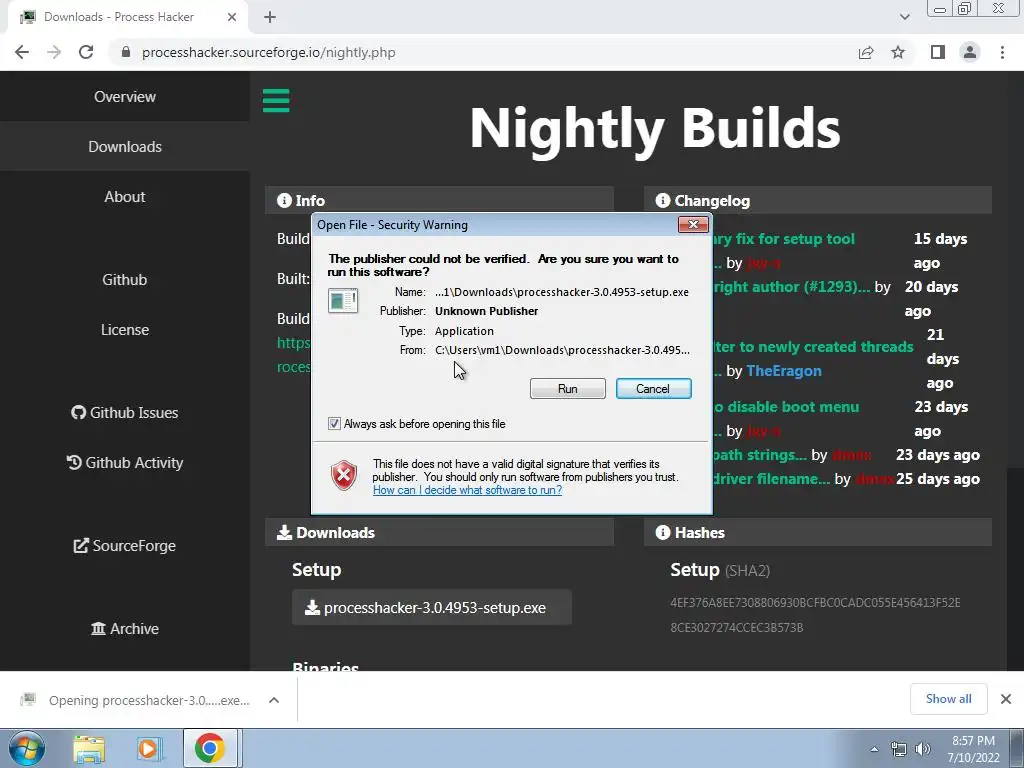This screenshot has height=768, width=1024.
Task: Click the 'disable boot menu' changelog entry
Action: click(x=786, y=407)
